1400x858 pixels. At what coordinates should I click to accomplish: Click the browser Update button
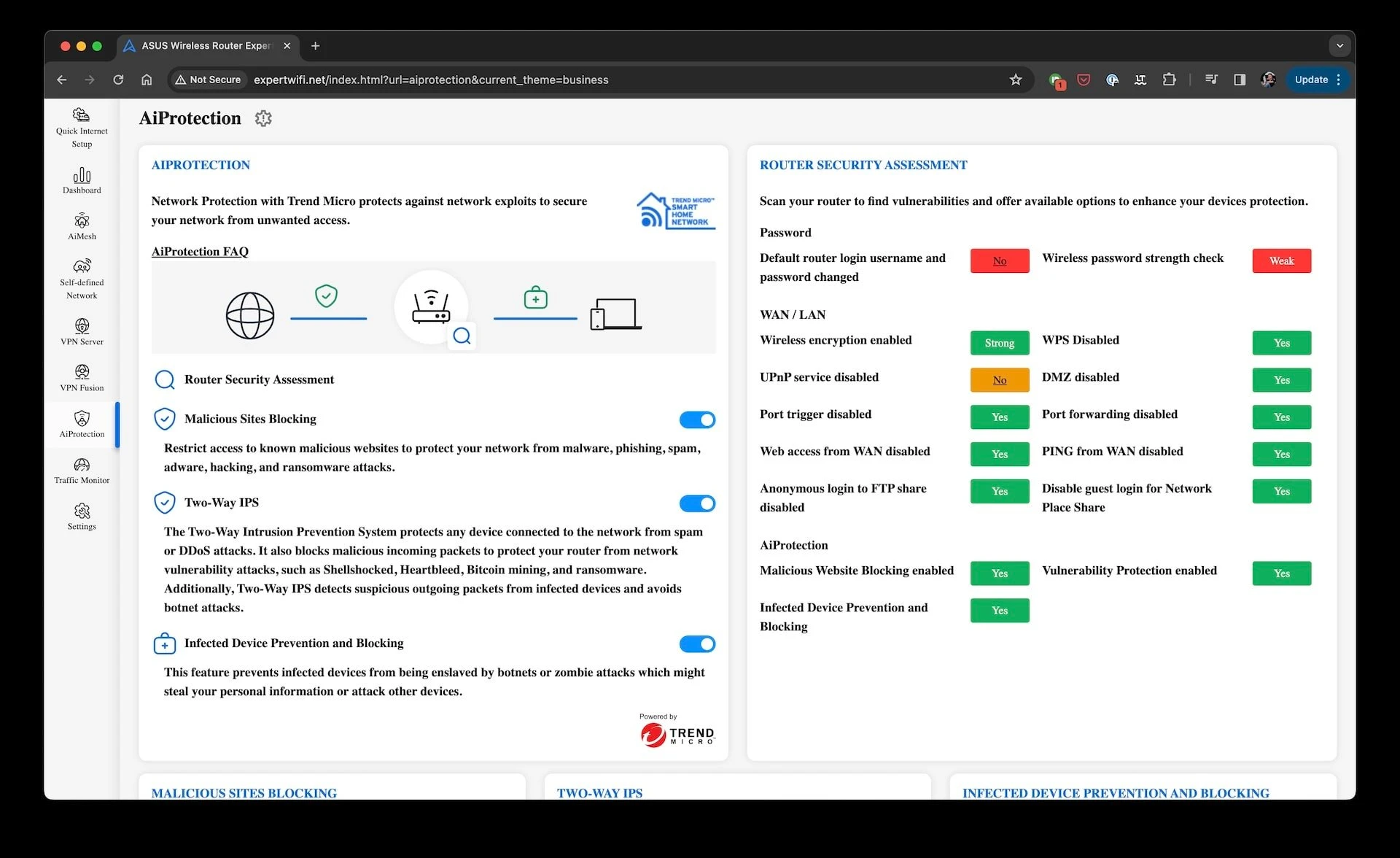1311,80
